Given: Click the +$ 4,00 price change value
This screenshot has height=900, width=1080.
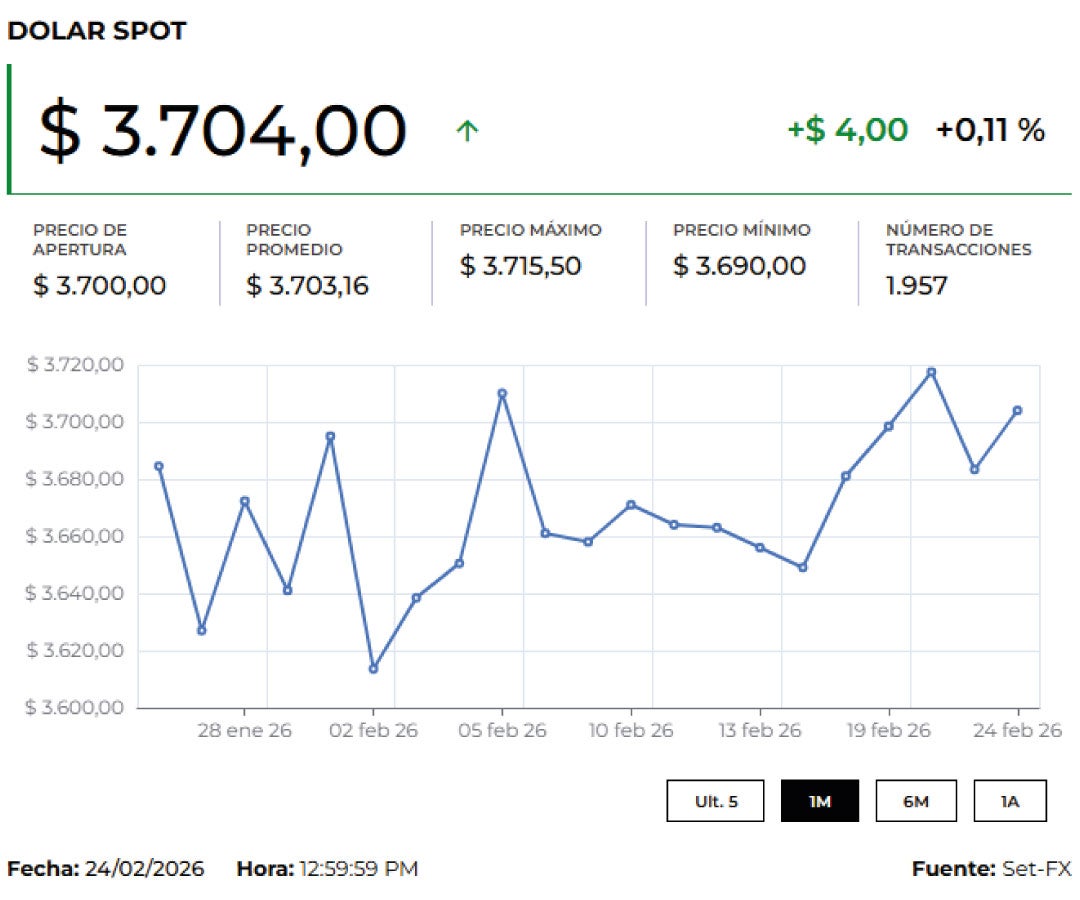Looking at the screenshot, I should click(x=847, y=130).
